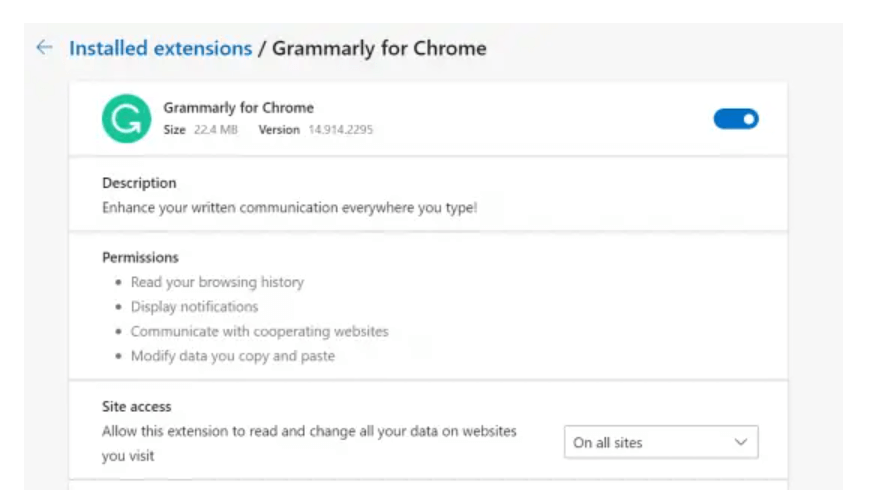
Task: Open the 'On all sites' dropdown
Action: click(661, 442)
